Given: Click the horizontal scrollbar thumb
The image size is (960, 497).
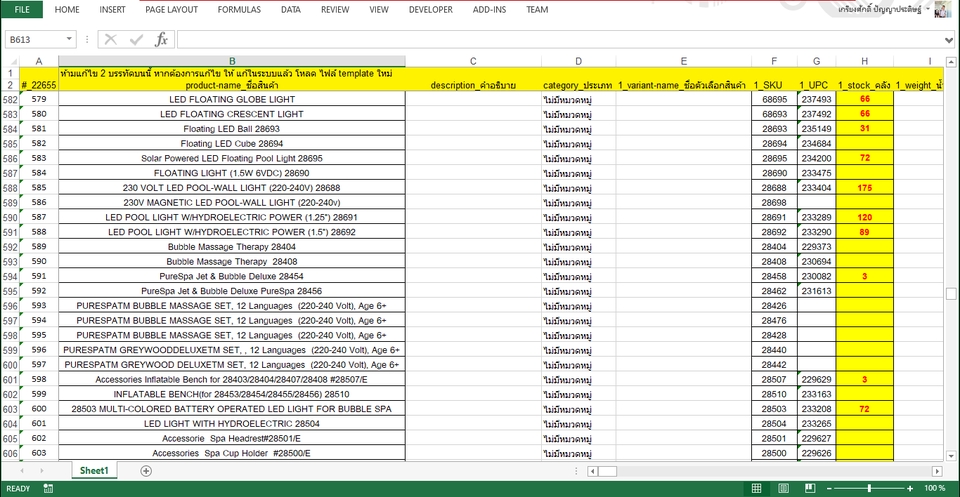Looking at the screenshot, I should point(608,471).
